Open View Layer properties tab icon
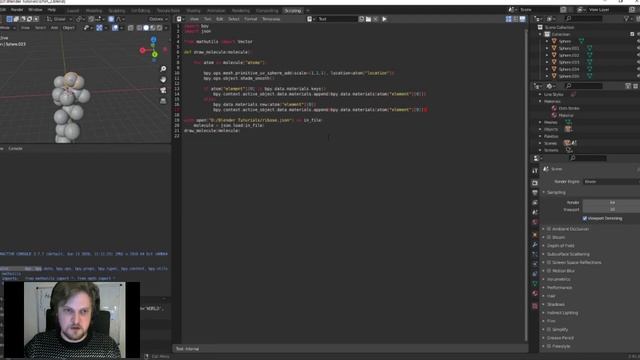 [x=535, y=202]
